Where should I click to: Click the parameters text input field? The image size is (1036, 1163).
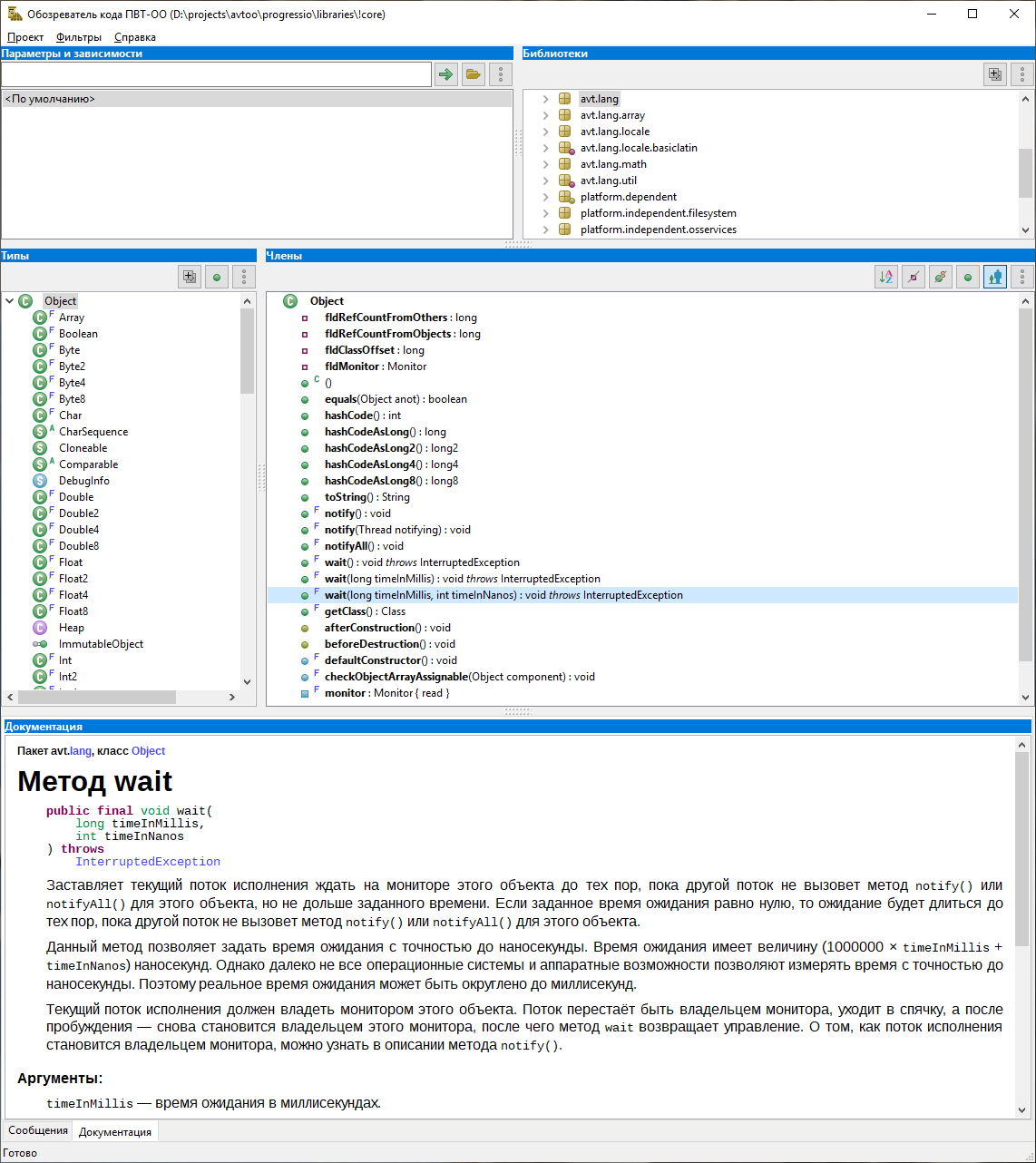coord(216,74)
